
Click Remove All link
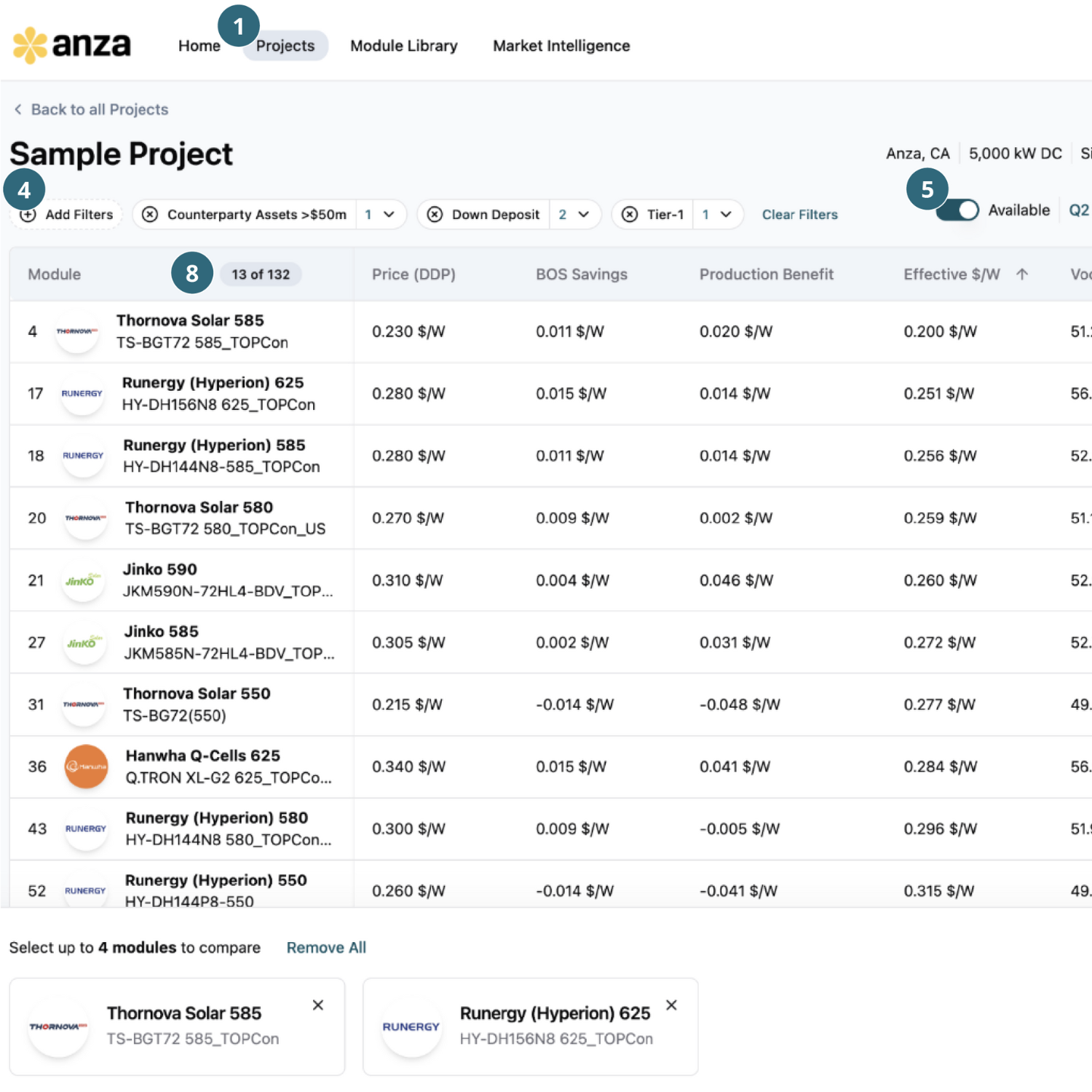pos(326,947)
